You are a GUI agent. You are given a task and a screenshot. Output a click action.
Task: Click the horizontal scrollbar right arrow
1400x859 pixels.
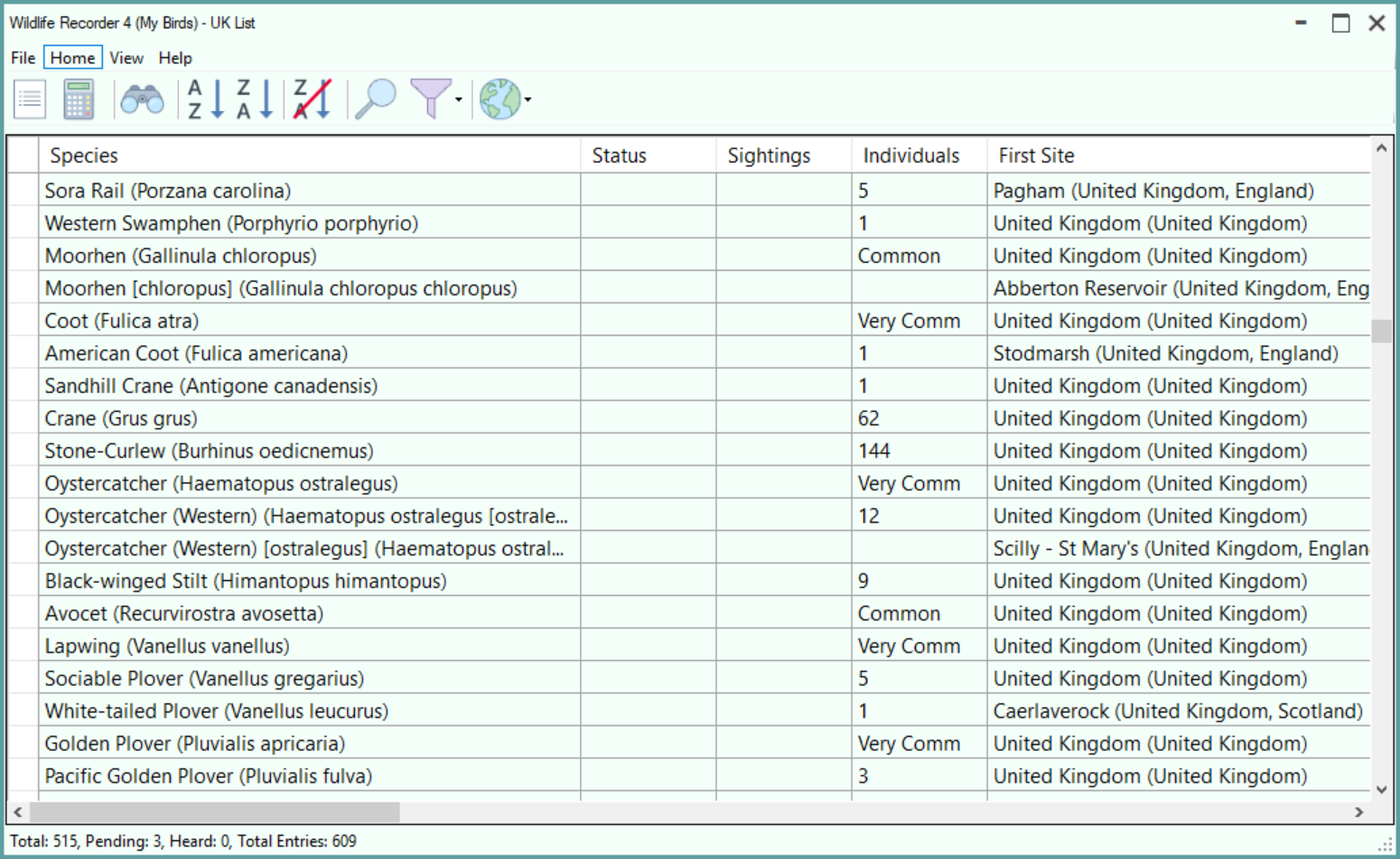(1359, 812)
